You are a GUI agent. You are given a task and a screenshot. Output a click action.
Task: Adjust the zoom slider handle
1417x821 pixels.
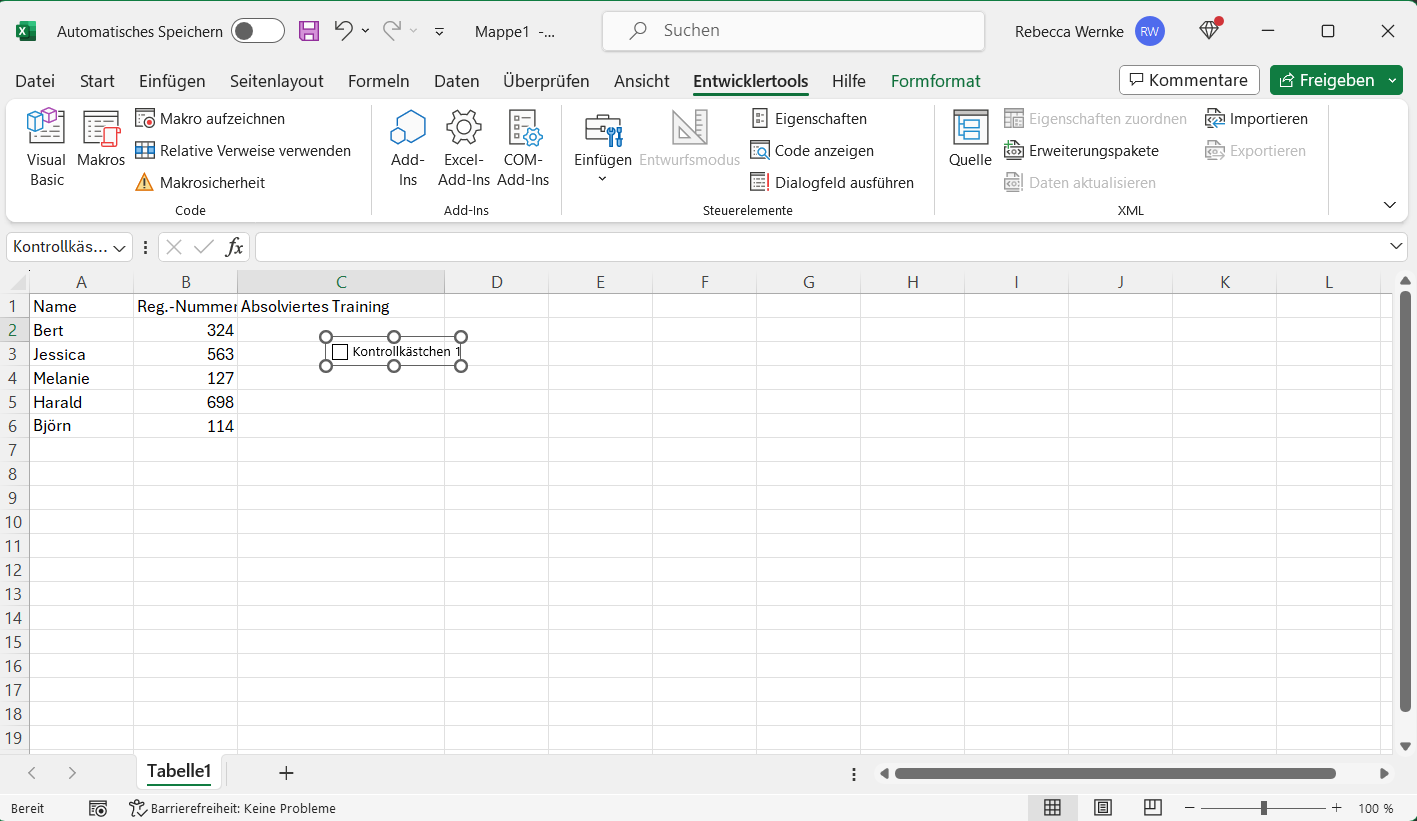pyautogui.click(x=1264, y=808)
